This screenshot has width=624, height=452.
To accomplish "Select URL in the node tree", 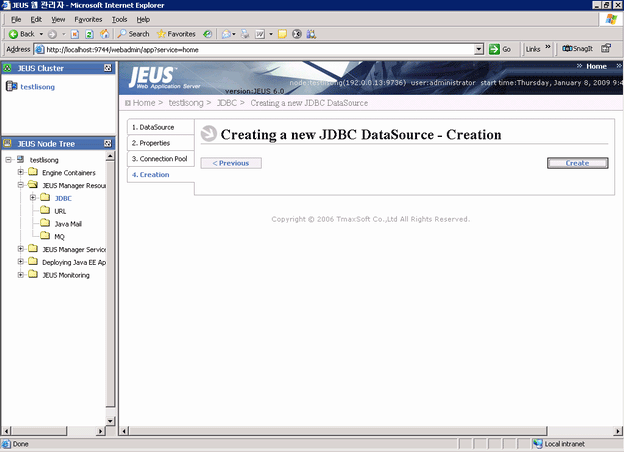I will tap(60, 211).
